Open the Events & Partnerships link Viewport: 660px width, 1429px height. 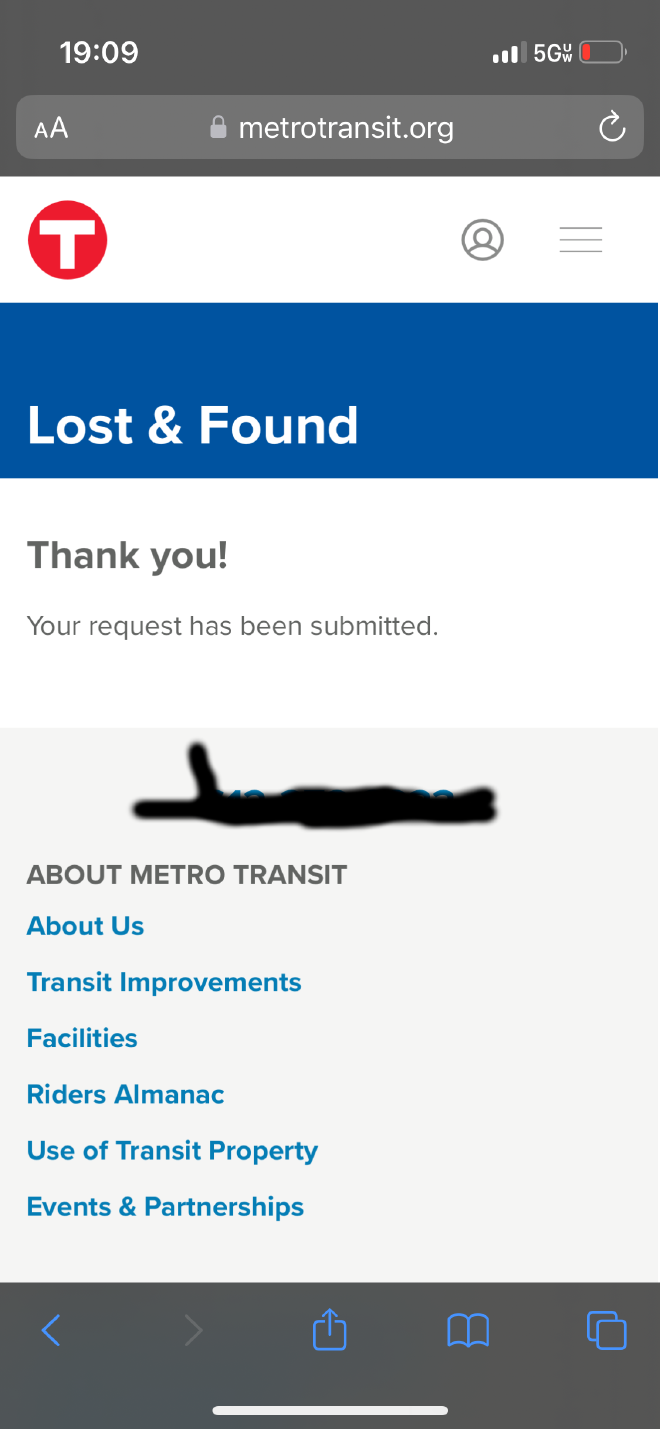[165, 1206]
